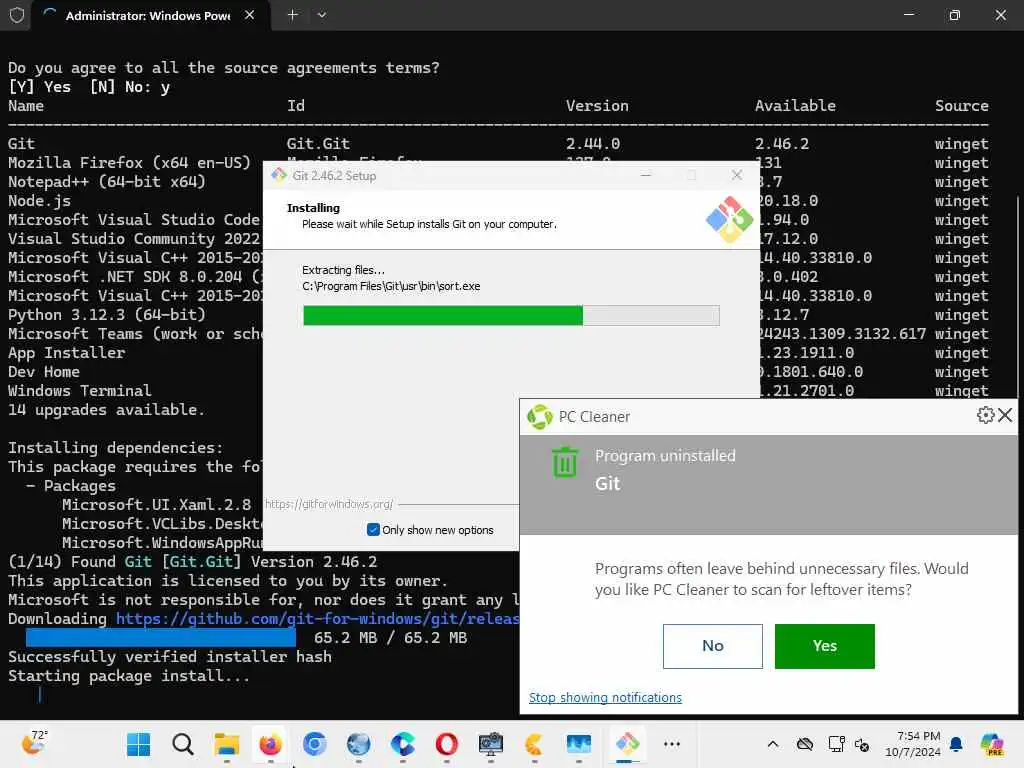Open Opera browser from taskbar
1024x768 pixels.
point(447,744)
